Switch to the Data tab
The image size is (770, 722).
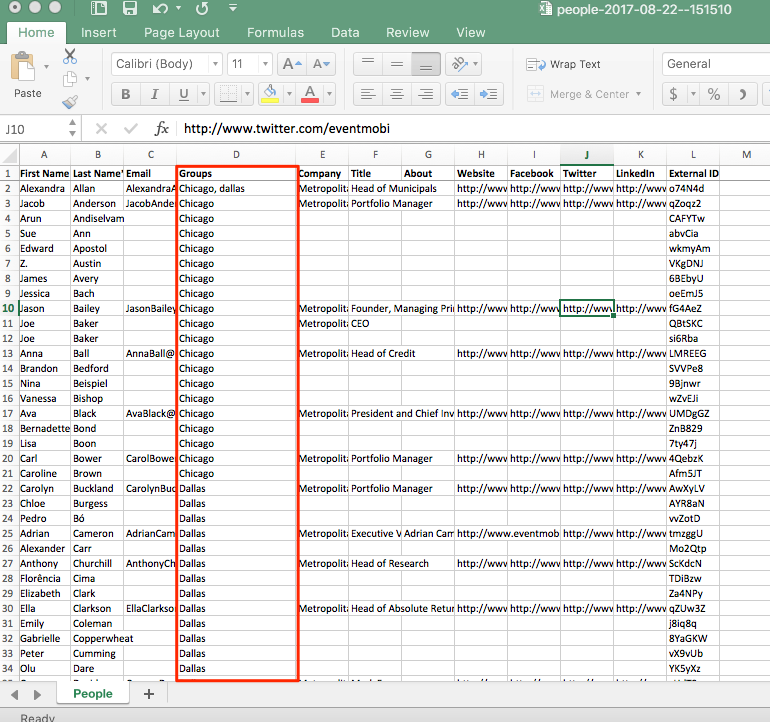(345, 32)
